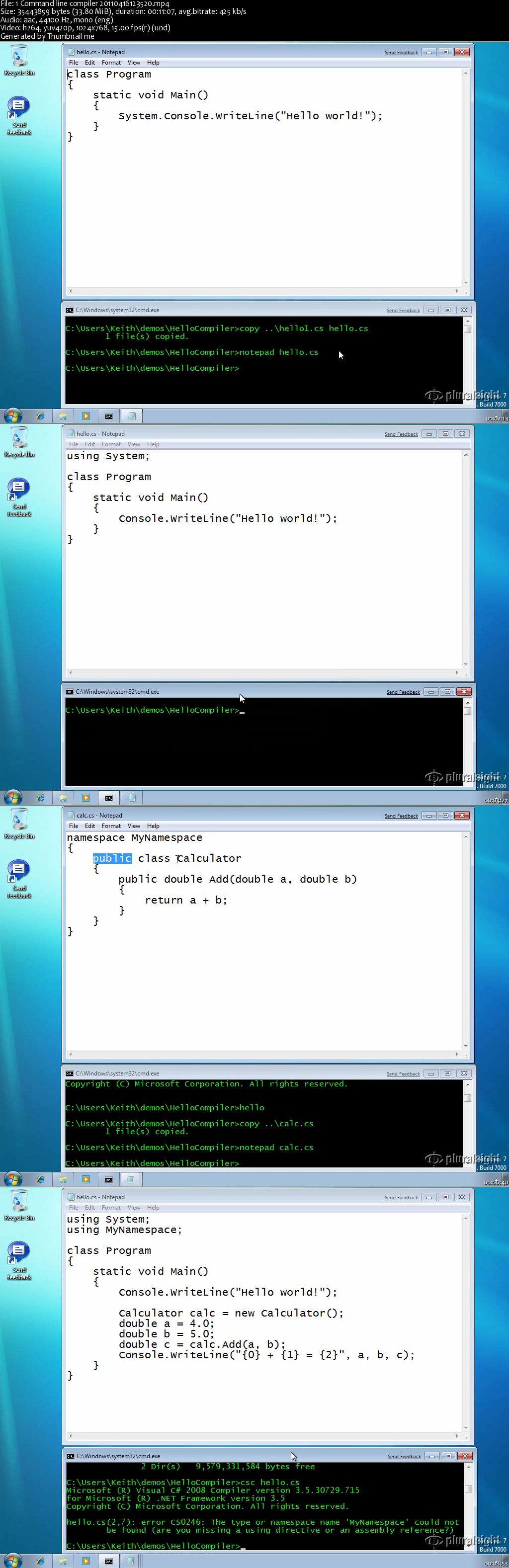Open Help menu in calc.cs Notepad
Viewport: 509px width, 1568px height.
153,826
